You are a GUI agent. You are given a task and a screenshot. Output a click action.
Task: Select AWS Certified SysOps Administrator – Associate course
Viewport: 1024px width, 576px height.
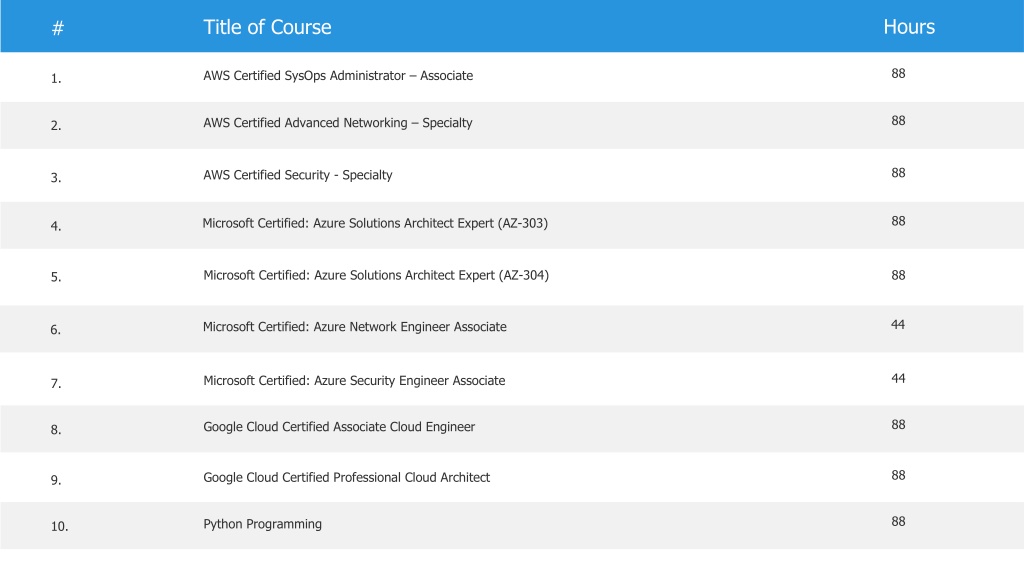tap(338, 76)
